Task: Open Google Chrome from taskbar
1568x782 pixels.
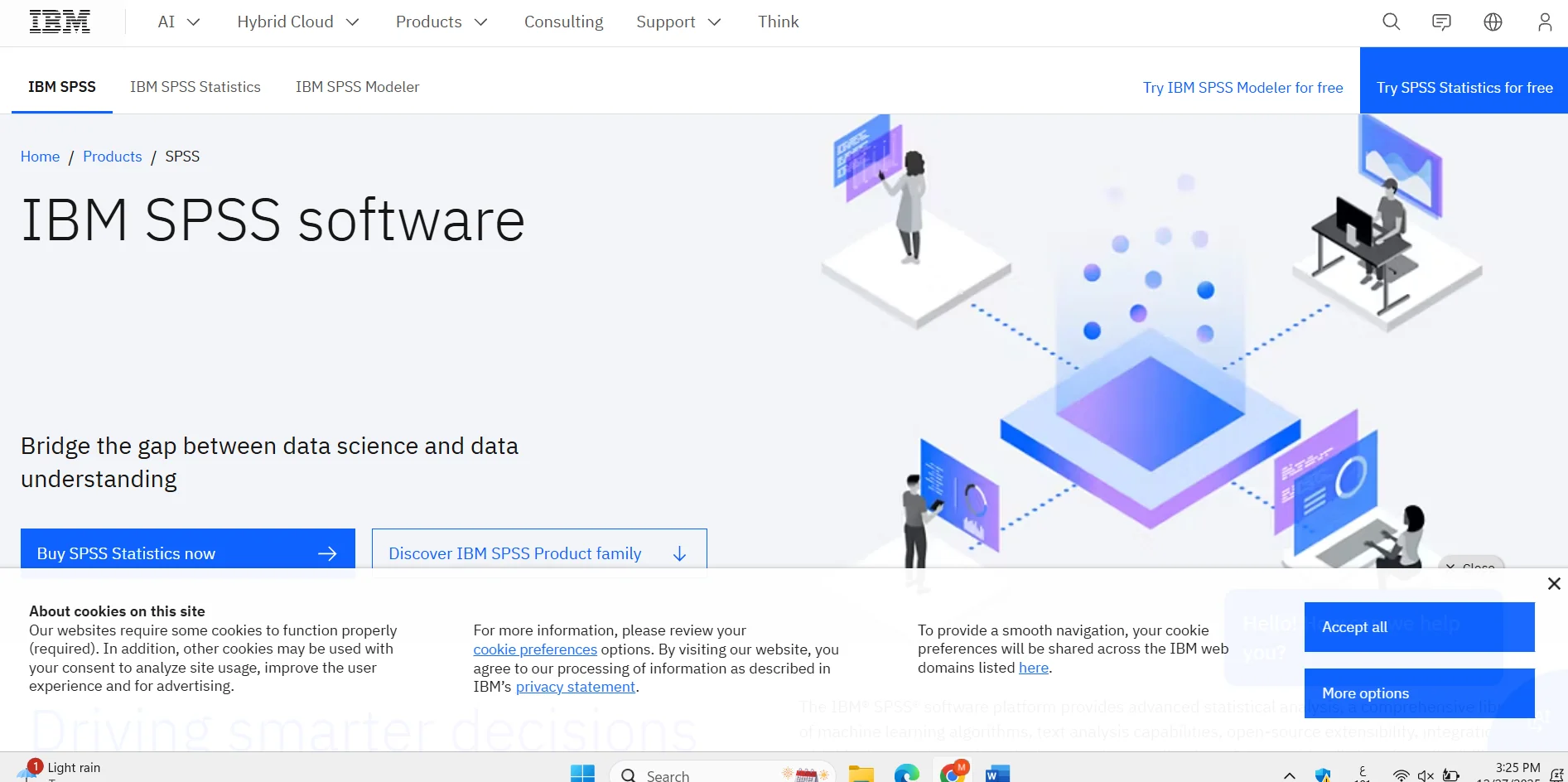Action: click(953, 772)
